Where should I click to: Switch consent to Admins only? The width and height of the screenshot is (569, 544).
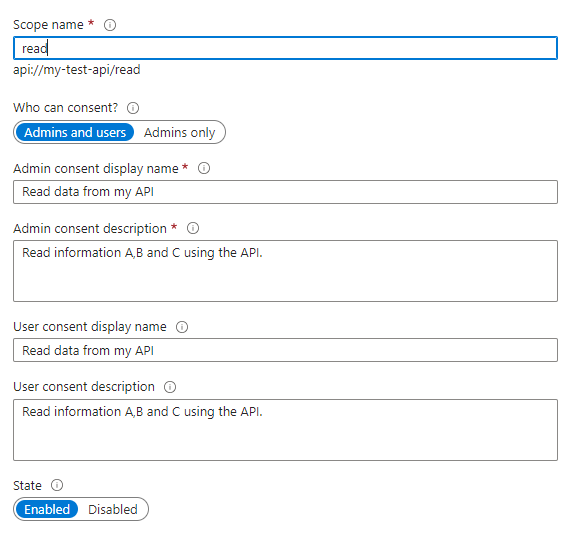click(179, 132)
